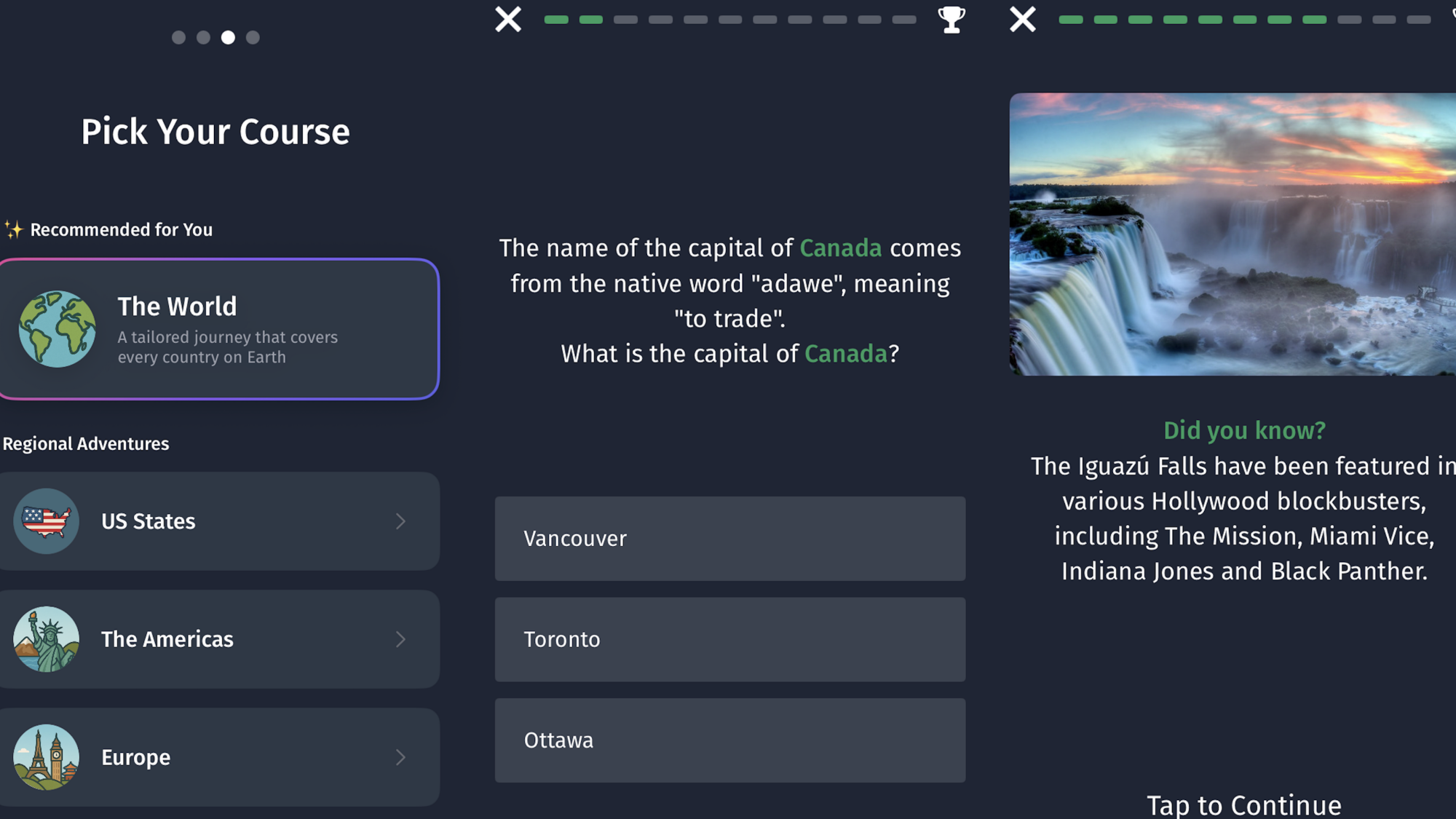
Task: Click the trophy icon at the progress bar's end
Action: pos(952,20)
